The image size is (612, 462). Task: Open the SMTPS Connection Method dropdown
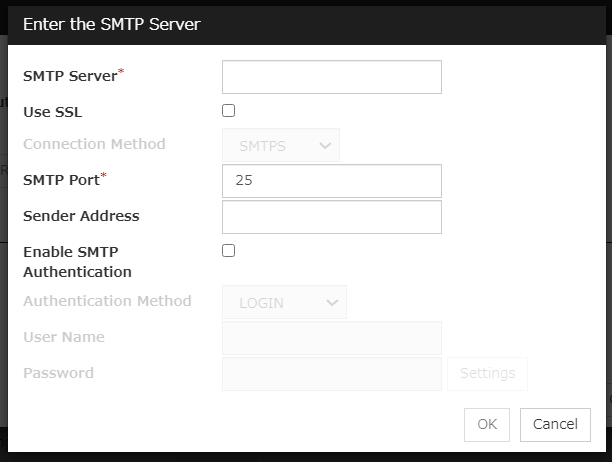[281, 145]
